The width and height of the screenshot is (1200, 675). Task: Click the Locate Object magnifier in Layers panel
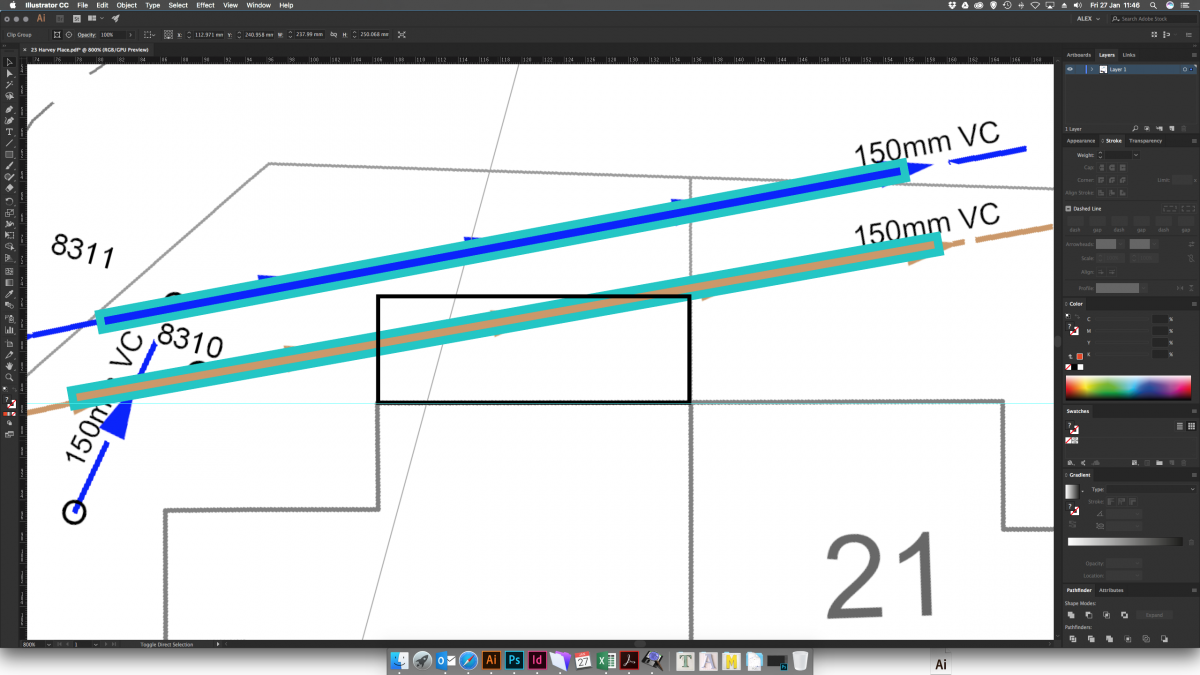point(1133,129)
